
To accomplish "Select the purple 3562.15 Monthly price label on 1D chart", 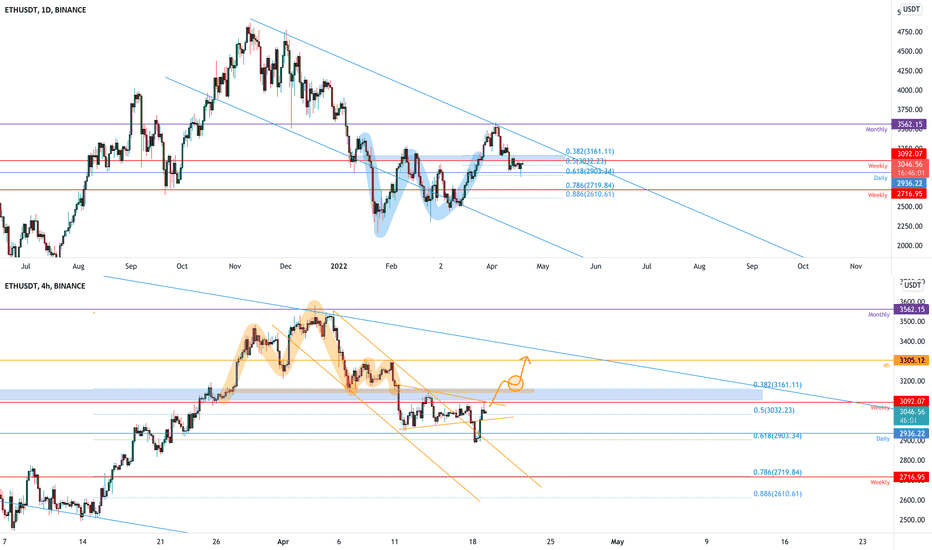I will (x=909, y=124).
